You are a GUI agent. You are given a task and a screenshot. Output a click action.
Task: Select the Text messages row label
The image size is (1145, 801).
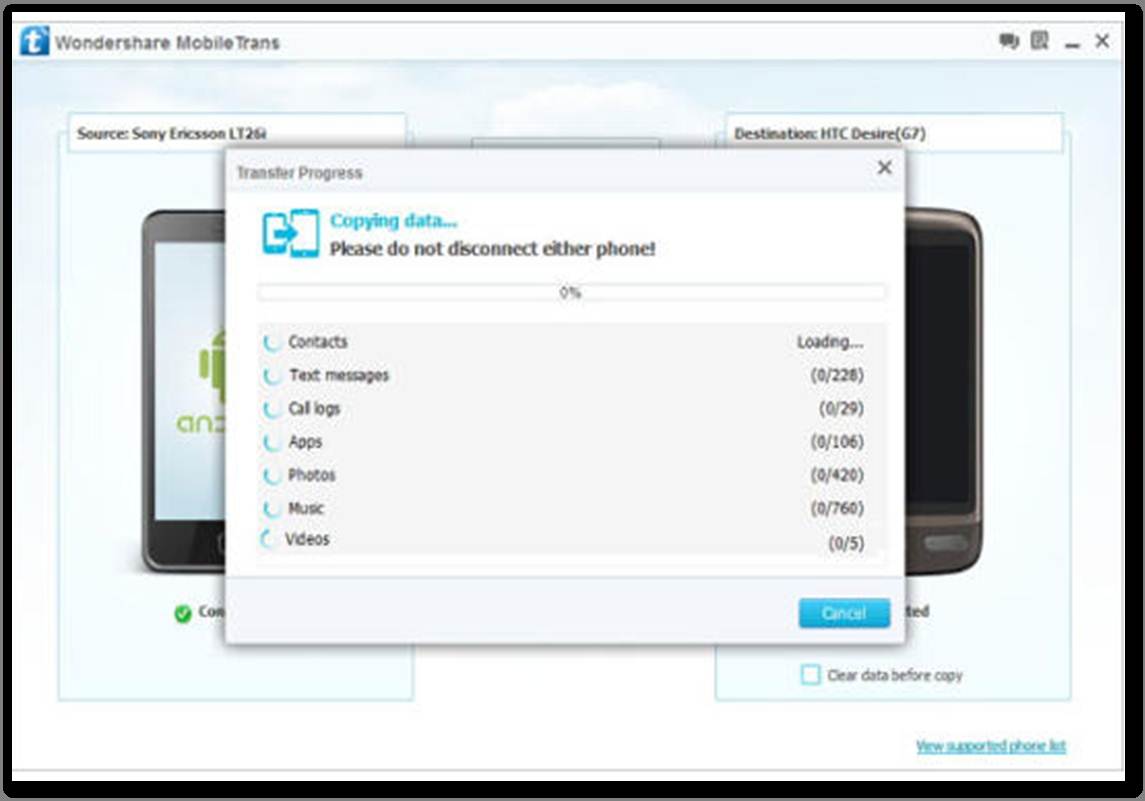click(339, 375)
